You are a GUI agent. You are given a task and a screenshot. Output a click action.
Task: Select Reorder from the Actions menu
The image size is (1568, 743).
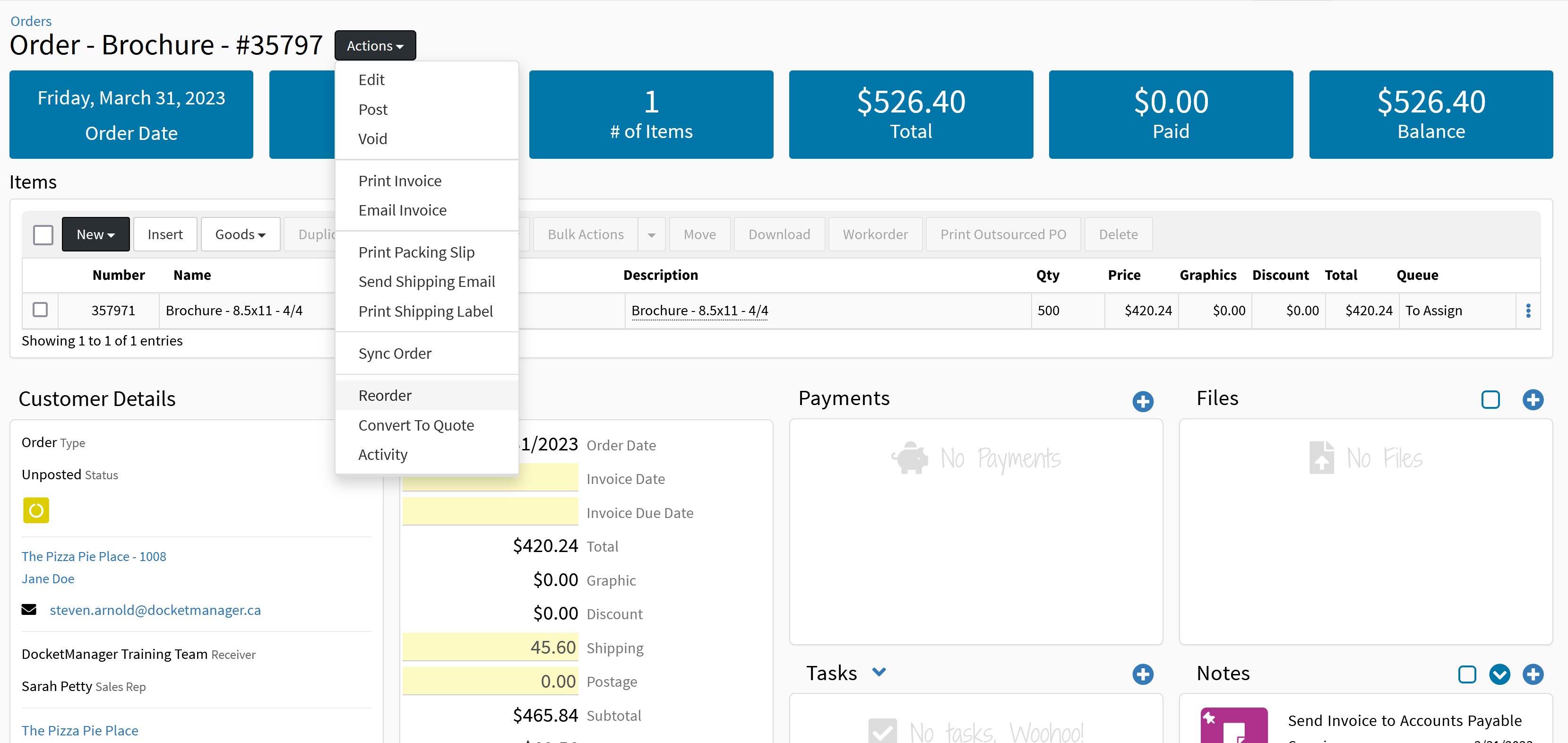click(385, 395)
